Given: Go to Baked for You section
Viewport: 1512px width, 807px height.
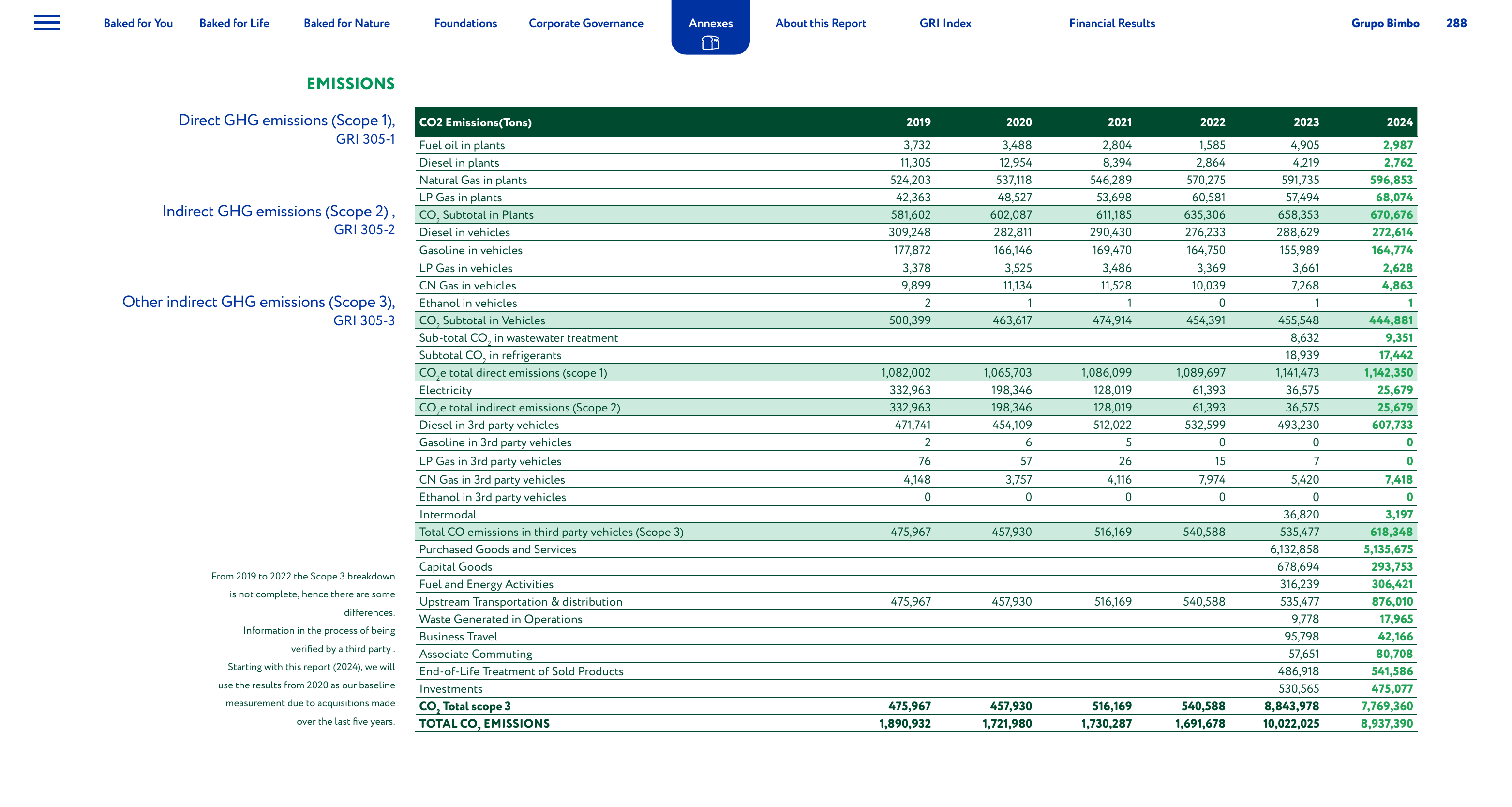Looking at the screenshot, I should click(138, 23).
